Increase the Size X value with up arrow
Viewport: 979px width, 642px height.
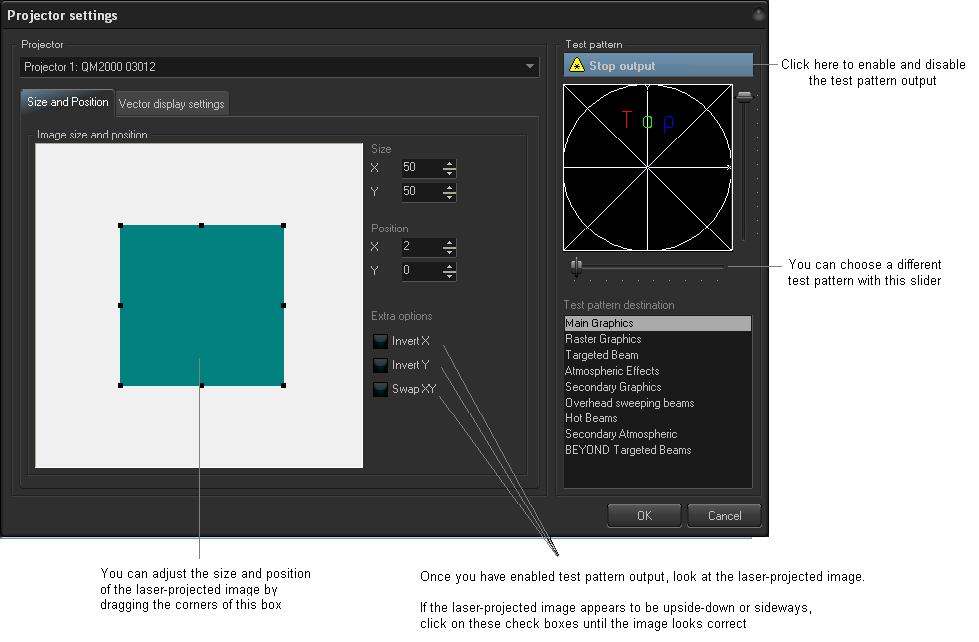point(449,163)
